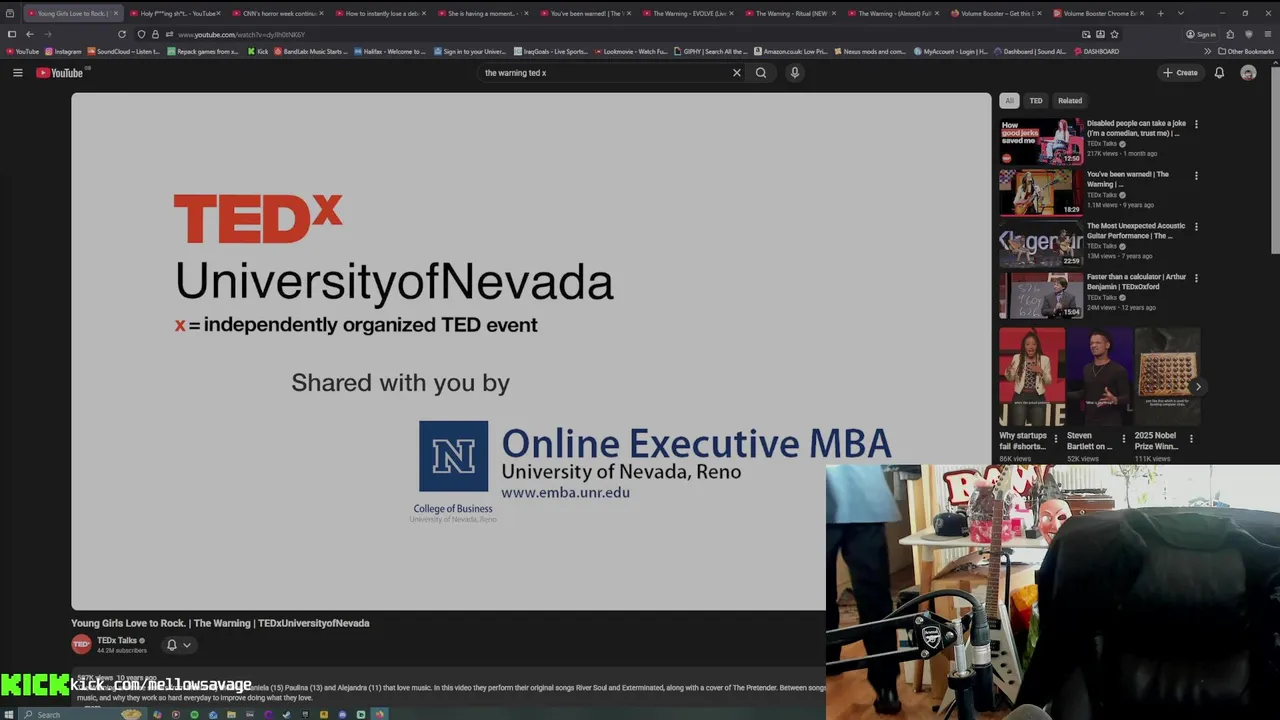Start voice search with microphone icon

(795, 72)
